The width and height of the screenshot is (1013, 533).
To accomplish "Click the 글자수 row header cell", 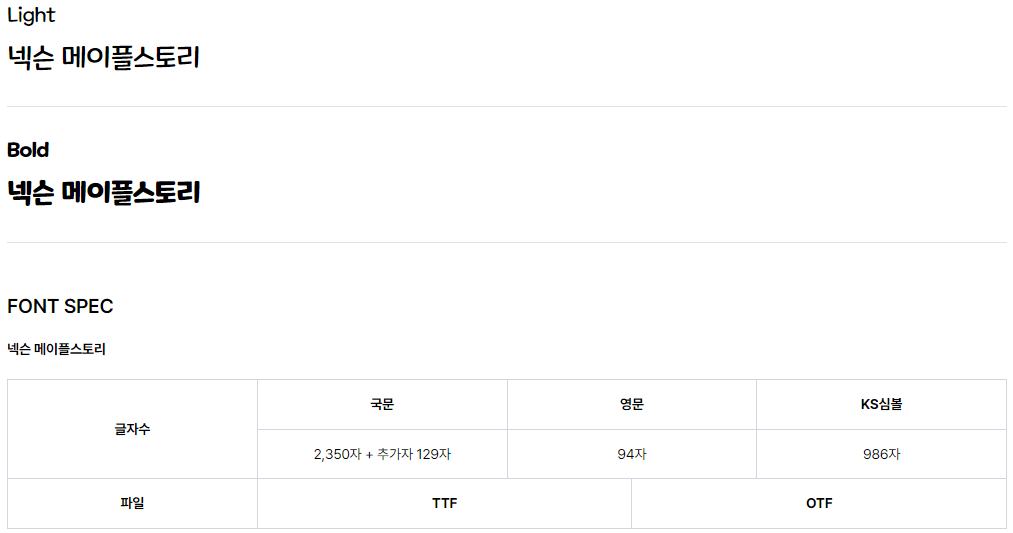I will 132,429.
